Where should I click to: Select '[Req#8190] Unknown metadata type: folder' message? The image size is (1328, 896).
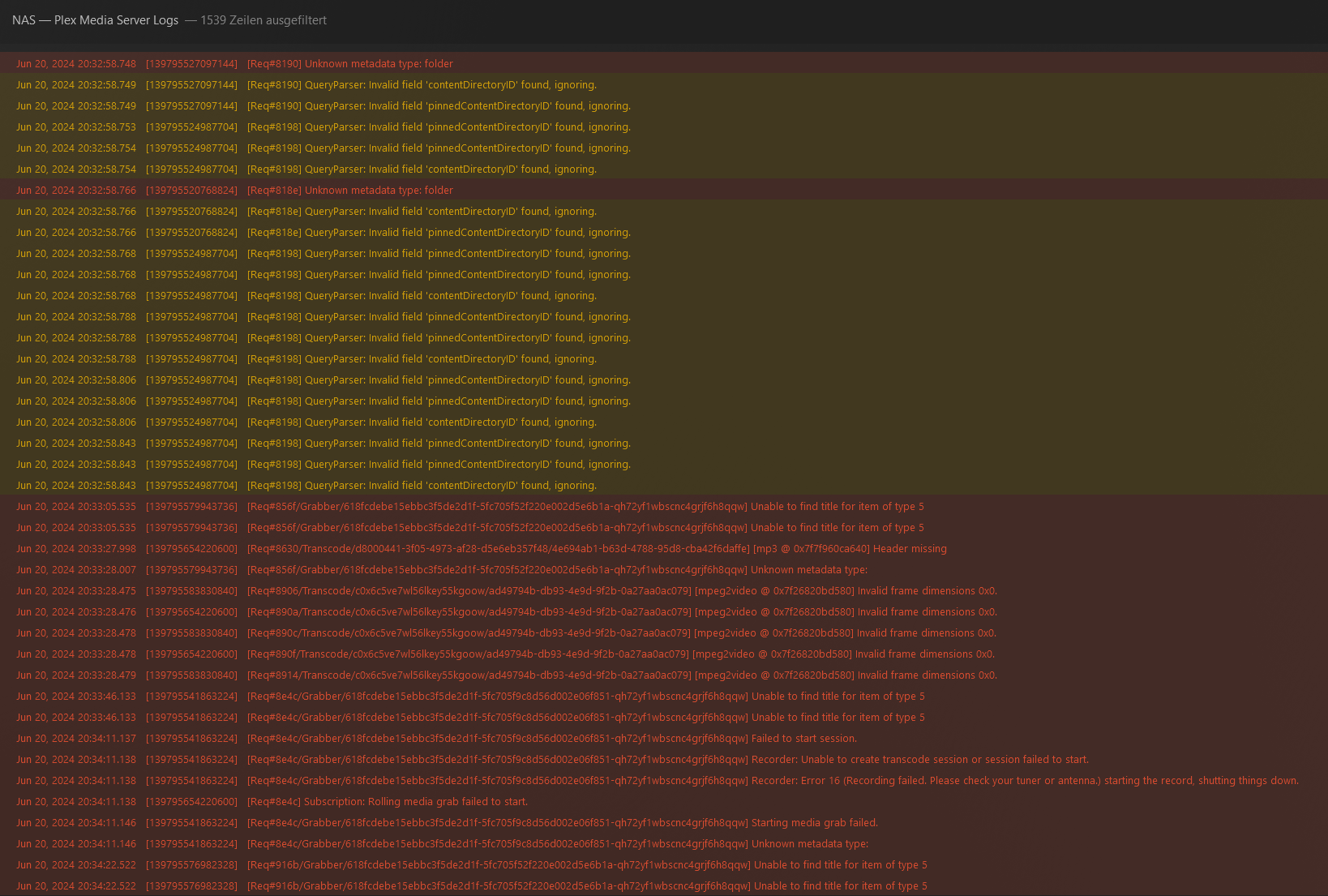click(x=350, y=63)
